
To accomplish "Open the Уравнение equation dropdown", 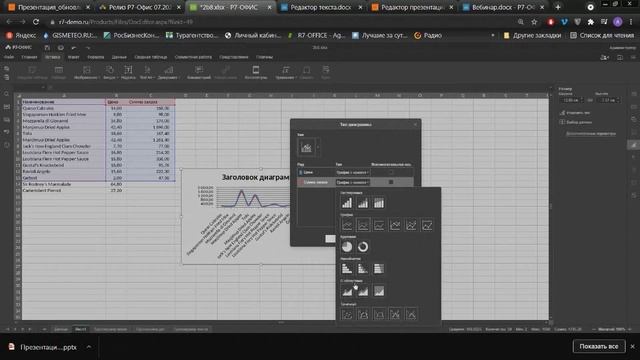I will [286, 72].
